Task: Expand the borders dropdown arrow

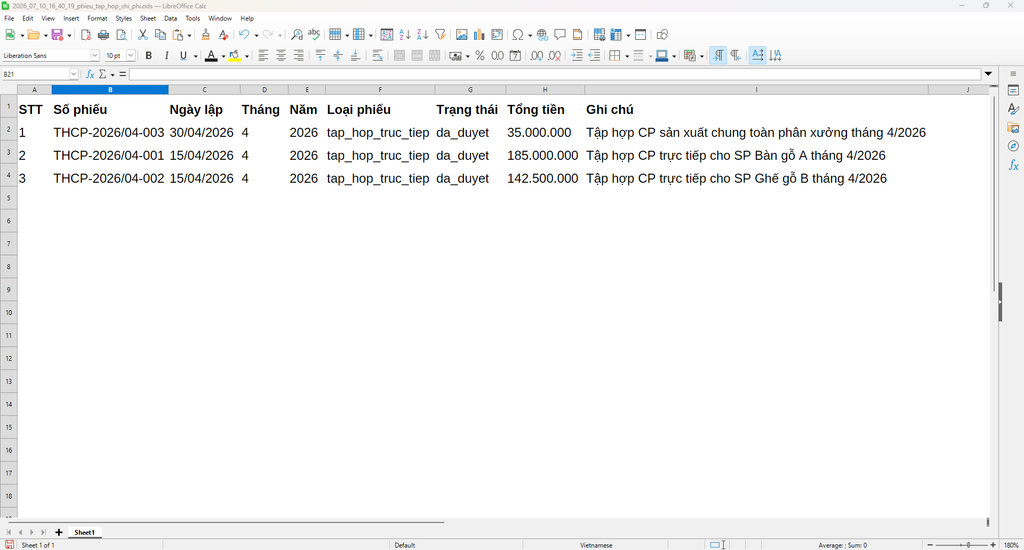Action: (626, 56)
